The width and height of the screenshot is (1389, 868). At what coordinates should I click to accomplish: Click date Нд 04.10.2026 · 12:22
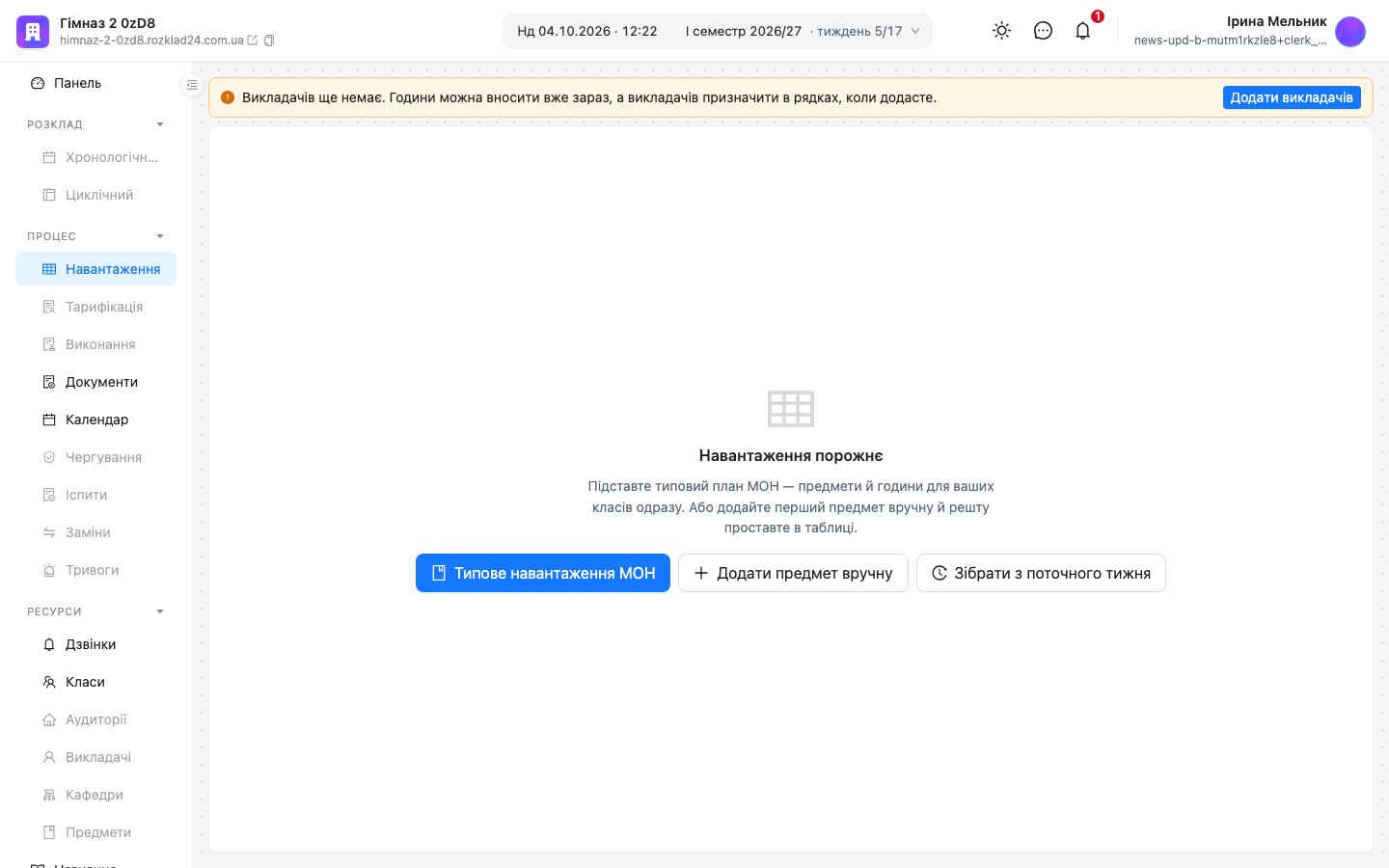587,31
